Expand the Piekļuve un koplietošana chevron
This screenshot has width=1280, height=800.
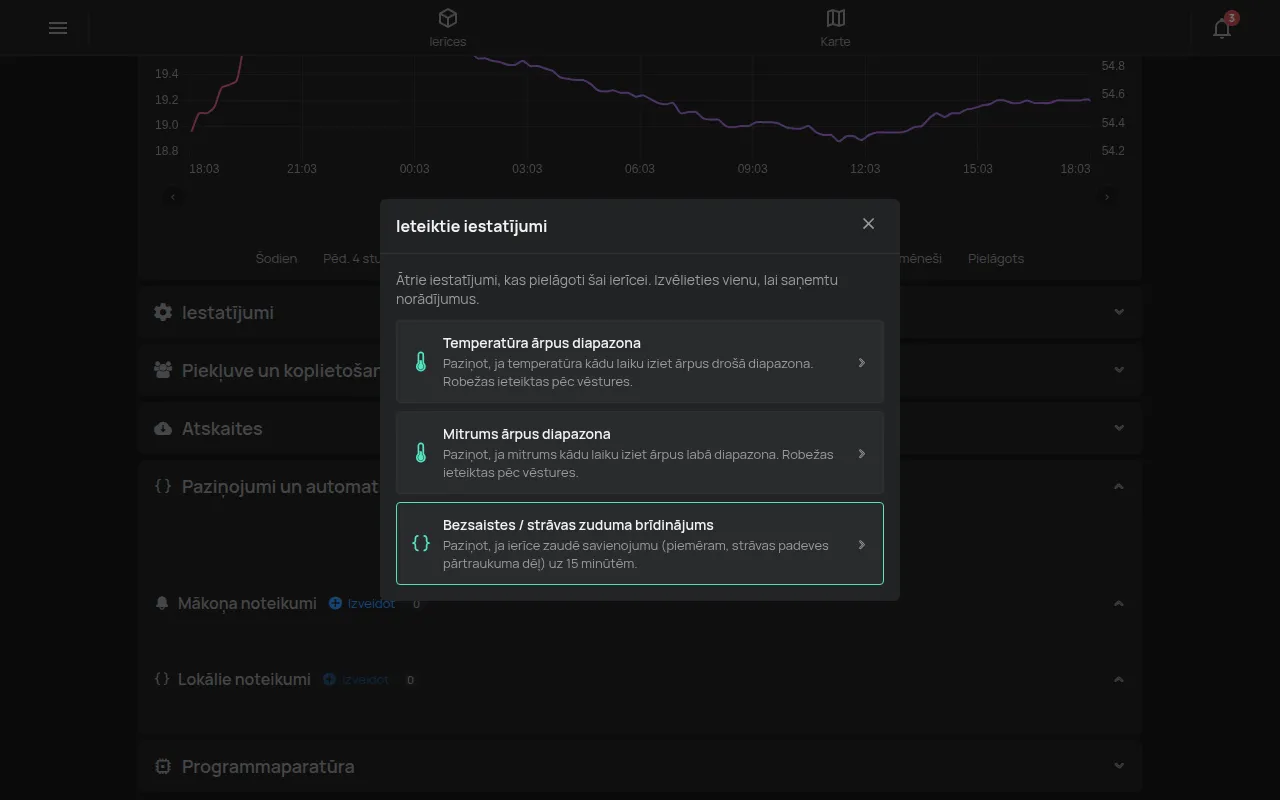click(x=1119, y=370)
